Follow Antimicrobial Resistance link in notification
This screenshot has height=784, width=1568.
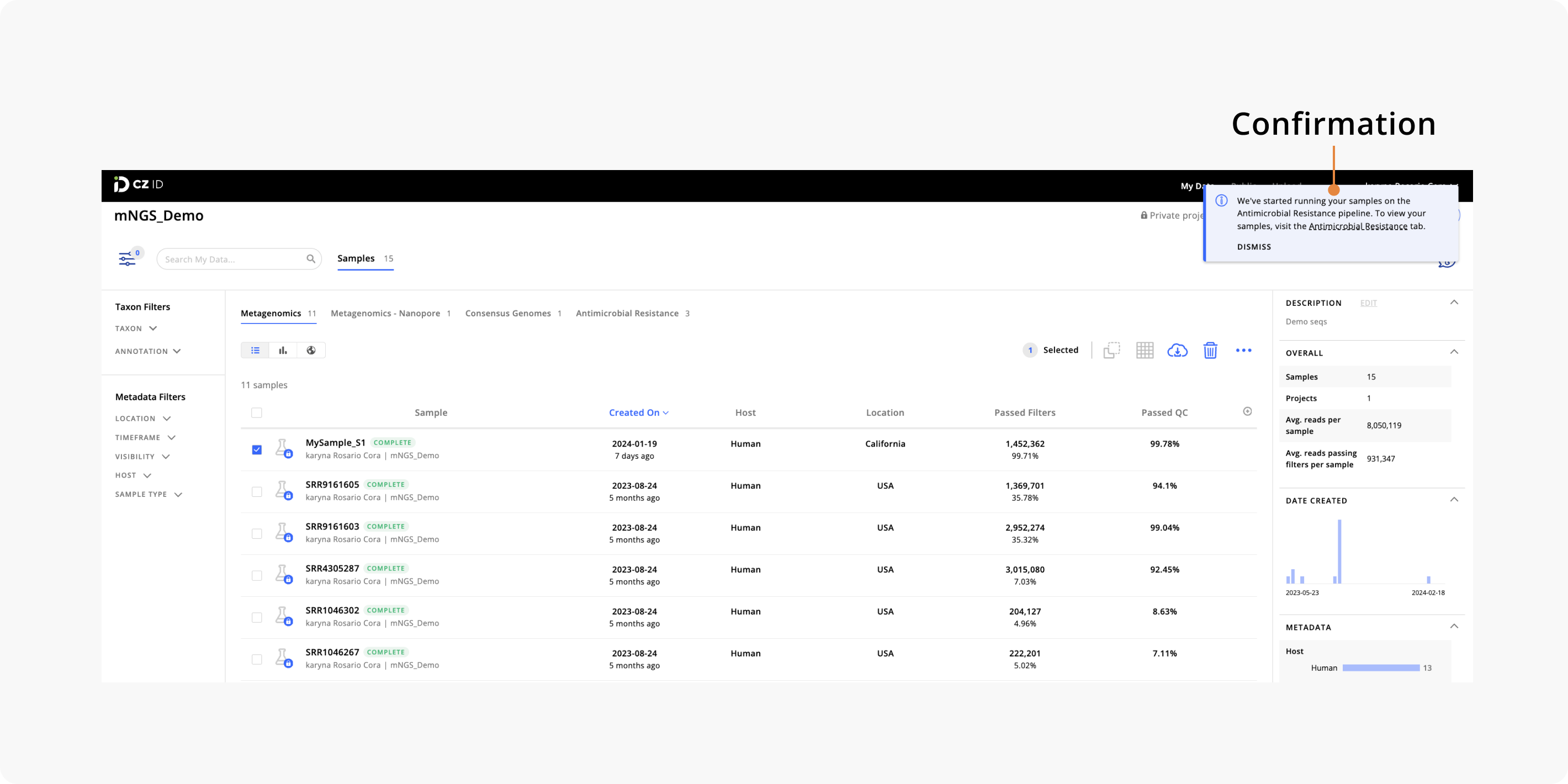[x=1358, y=226]
